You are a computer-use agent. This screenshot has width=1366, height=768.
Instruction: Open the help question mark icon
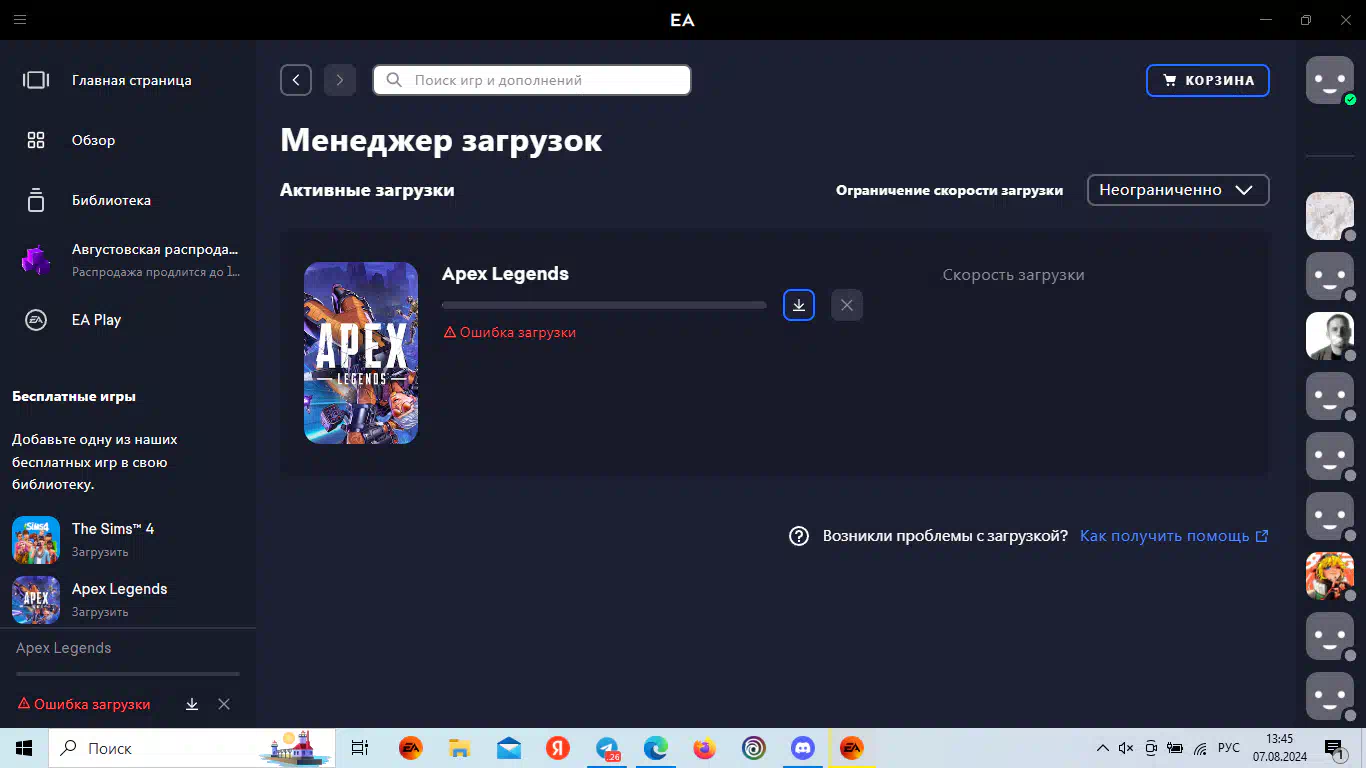point(798,536)
